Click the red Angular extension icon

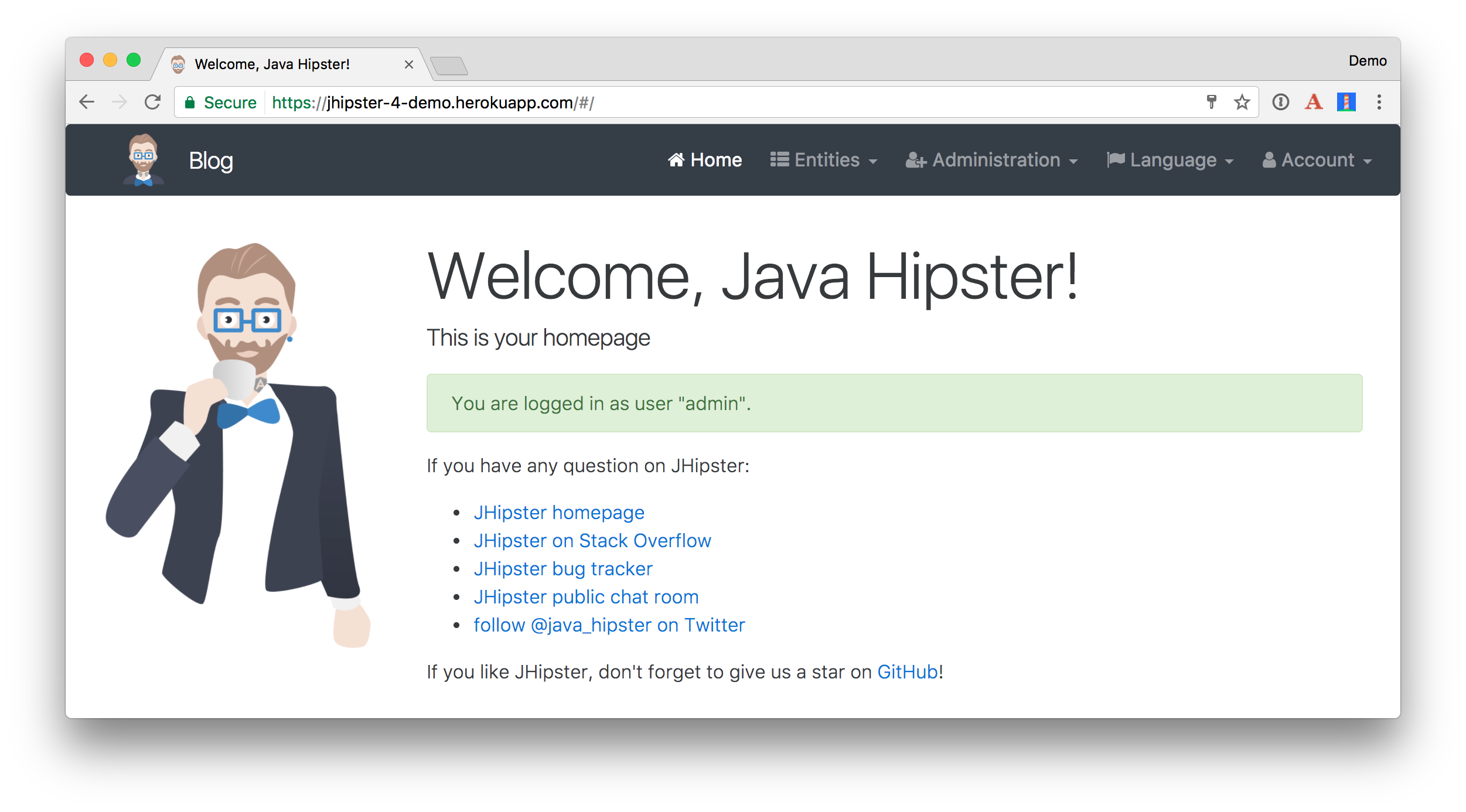pyautogui.click(x=1314, y=102)
